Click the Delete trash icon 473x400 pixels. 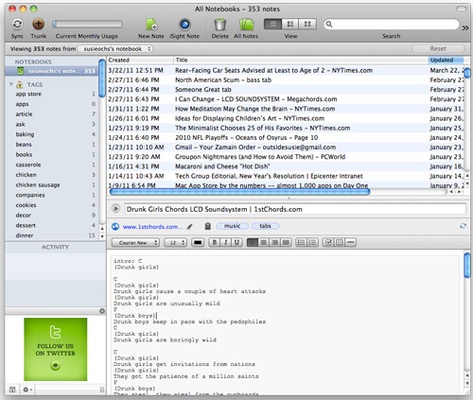tap(220, 24)
